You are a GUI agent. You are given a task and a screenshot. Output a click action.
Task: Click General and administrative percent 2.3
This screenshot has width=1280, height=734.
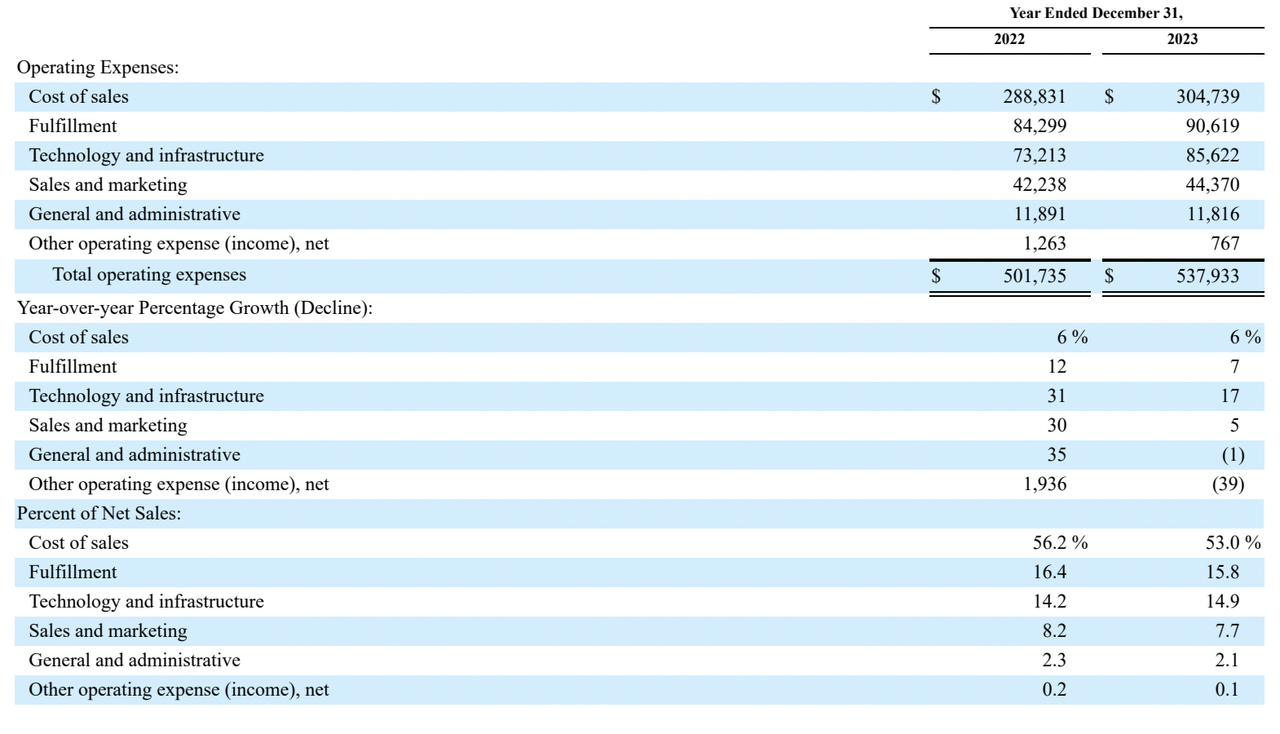(x=1054, y=660)
